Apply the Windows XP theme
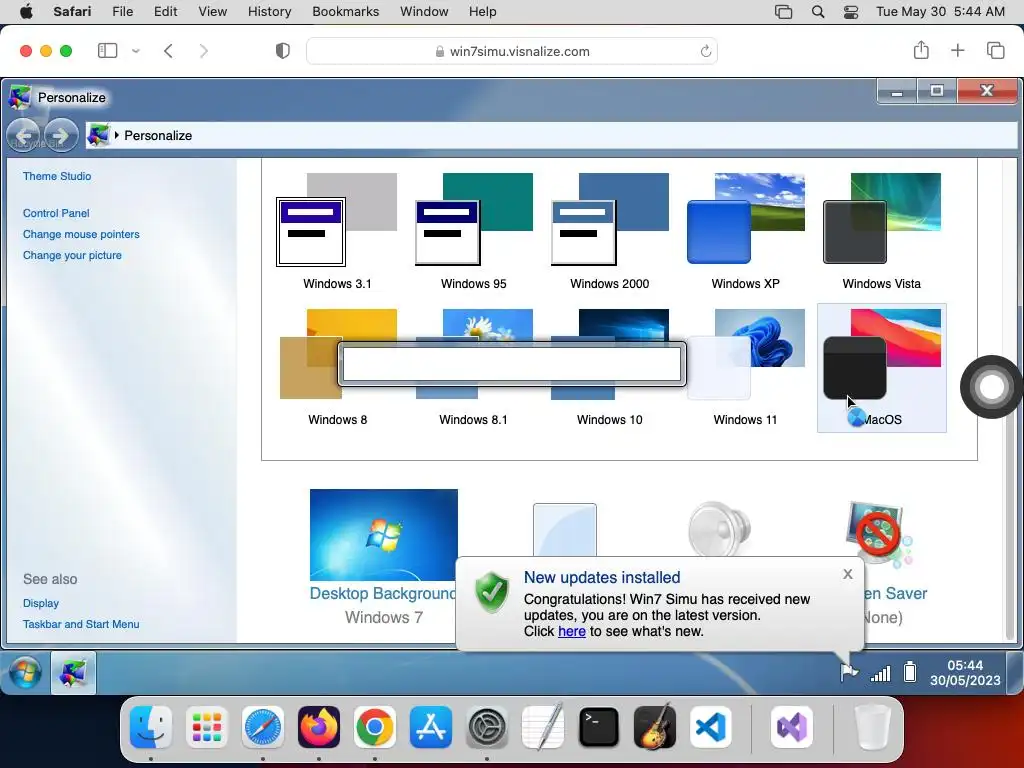The height and width of the screenshot is (768, 1024). [745, 231]
